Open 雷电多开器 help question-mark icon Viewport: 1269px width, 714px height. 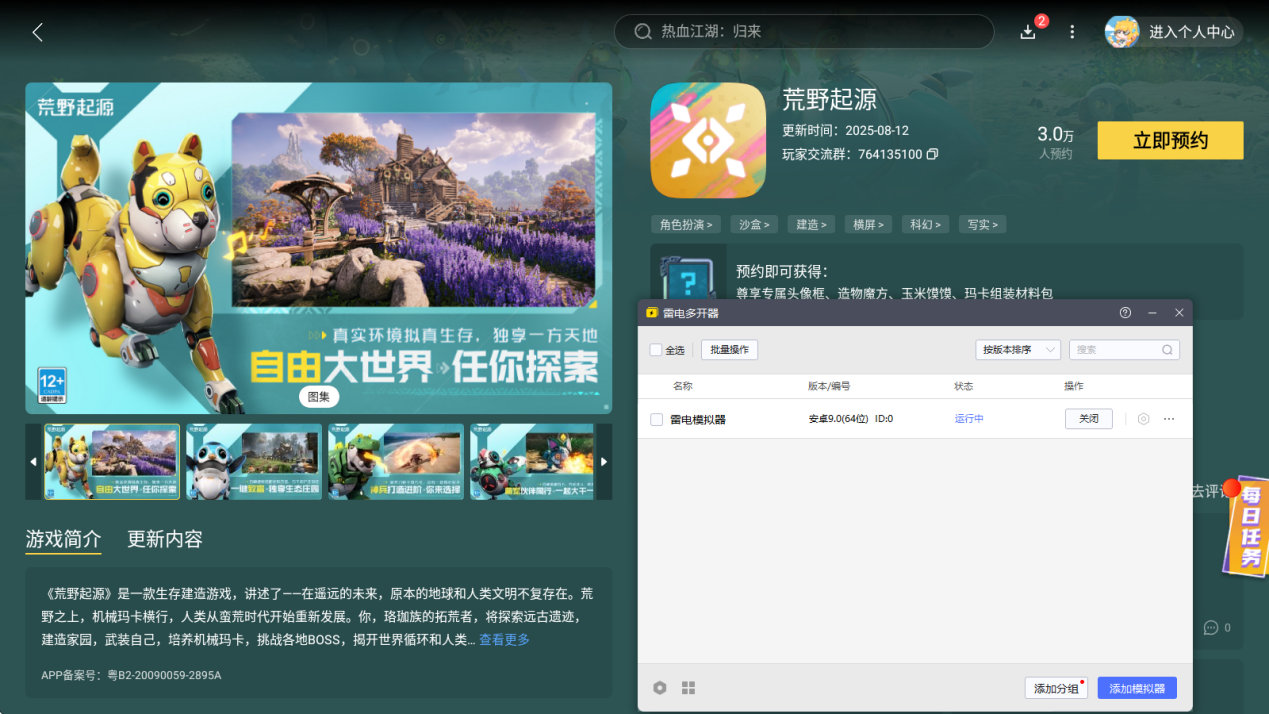pos(1125,313)
